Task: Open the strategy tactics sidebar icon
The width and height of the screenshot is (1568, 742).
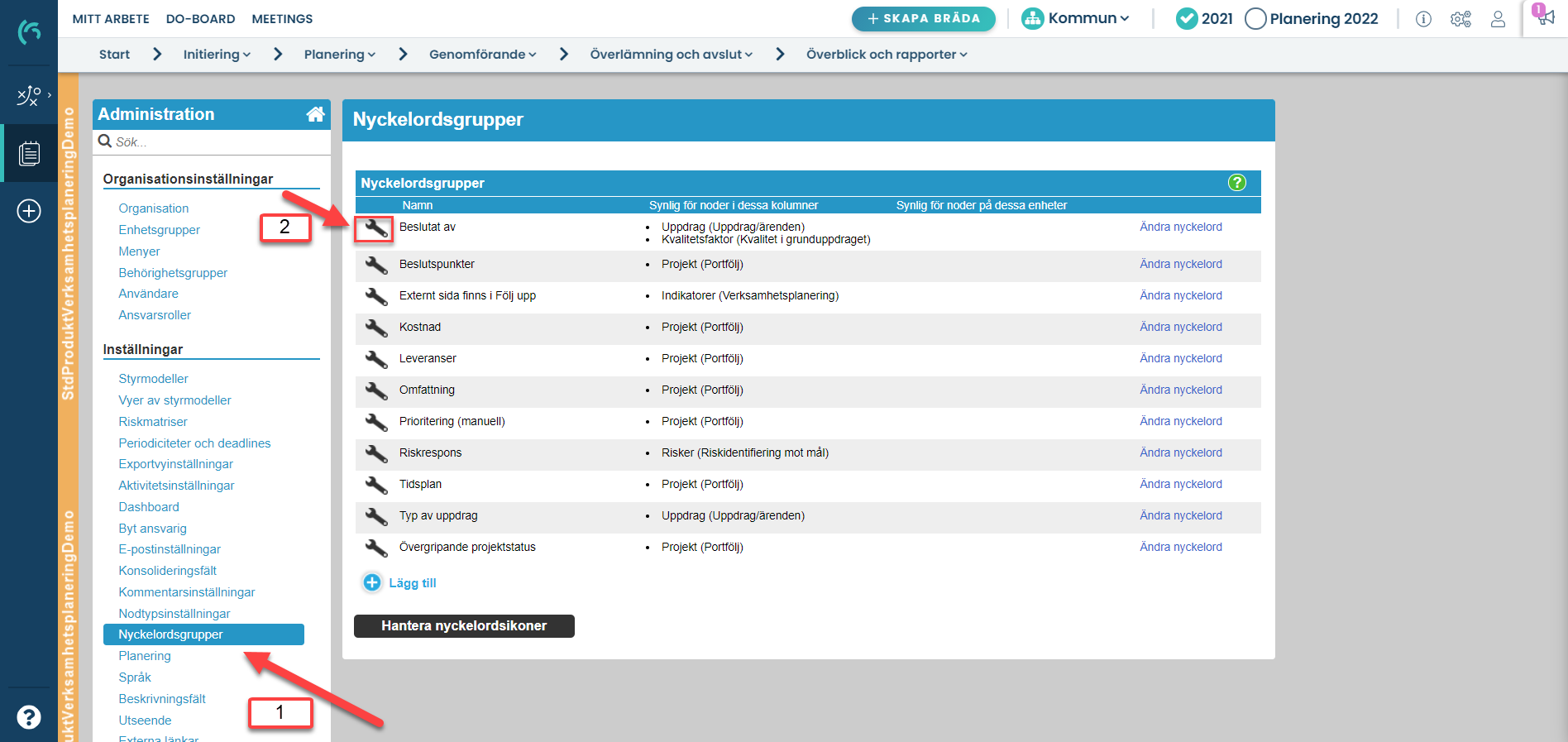Action: 29,96
